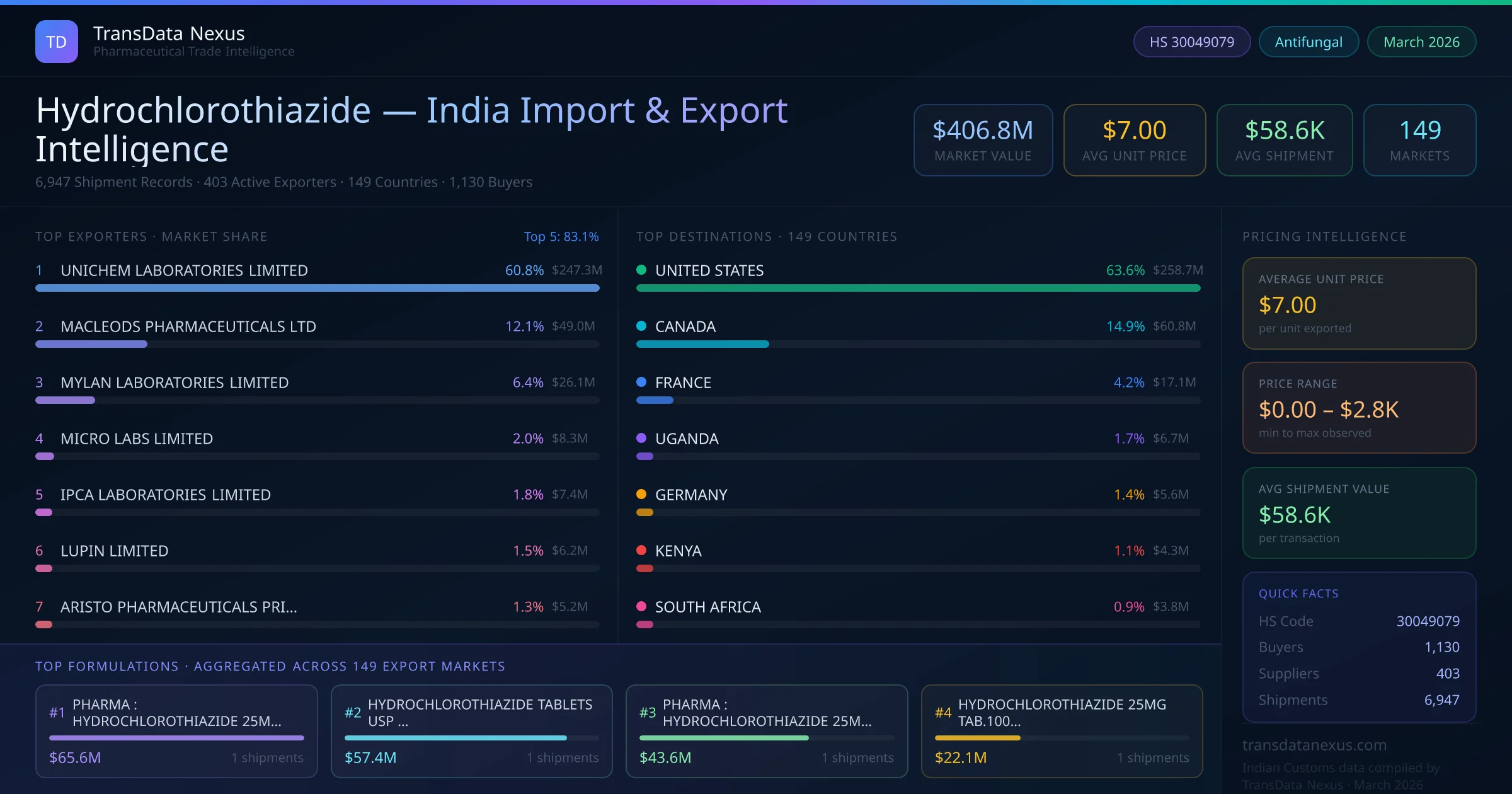
Task: Click the Price Range pricing card
Action: pos(1358,407)
